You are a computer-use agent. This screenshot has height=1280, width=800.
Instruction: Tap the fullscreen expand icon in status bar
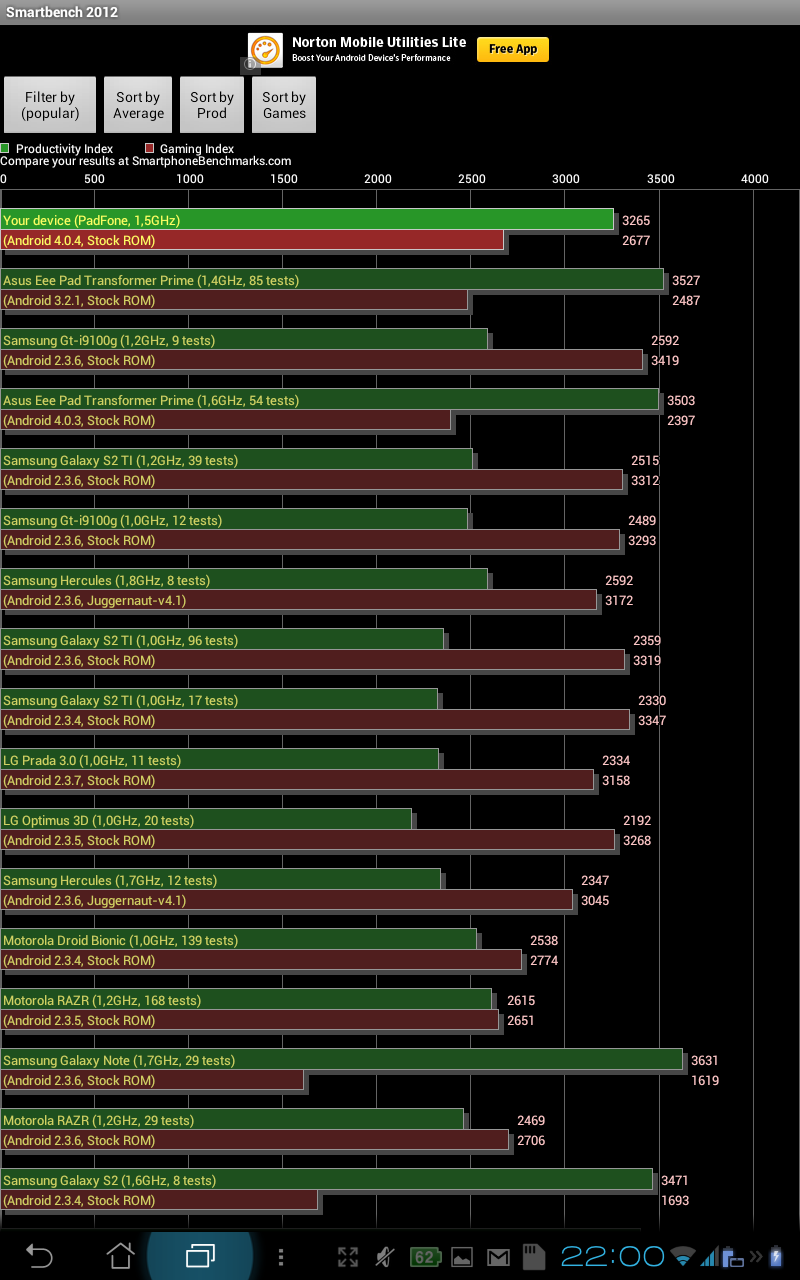(347, 1257)
